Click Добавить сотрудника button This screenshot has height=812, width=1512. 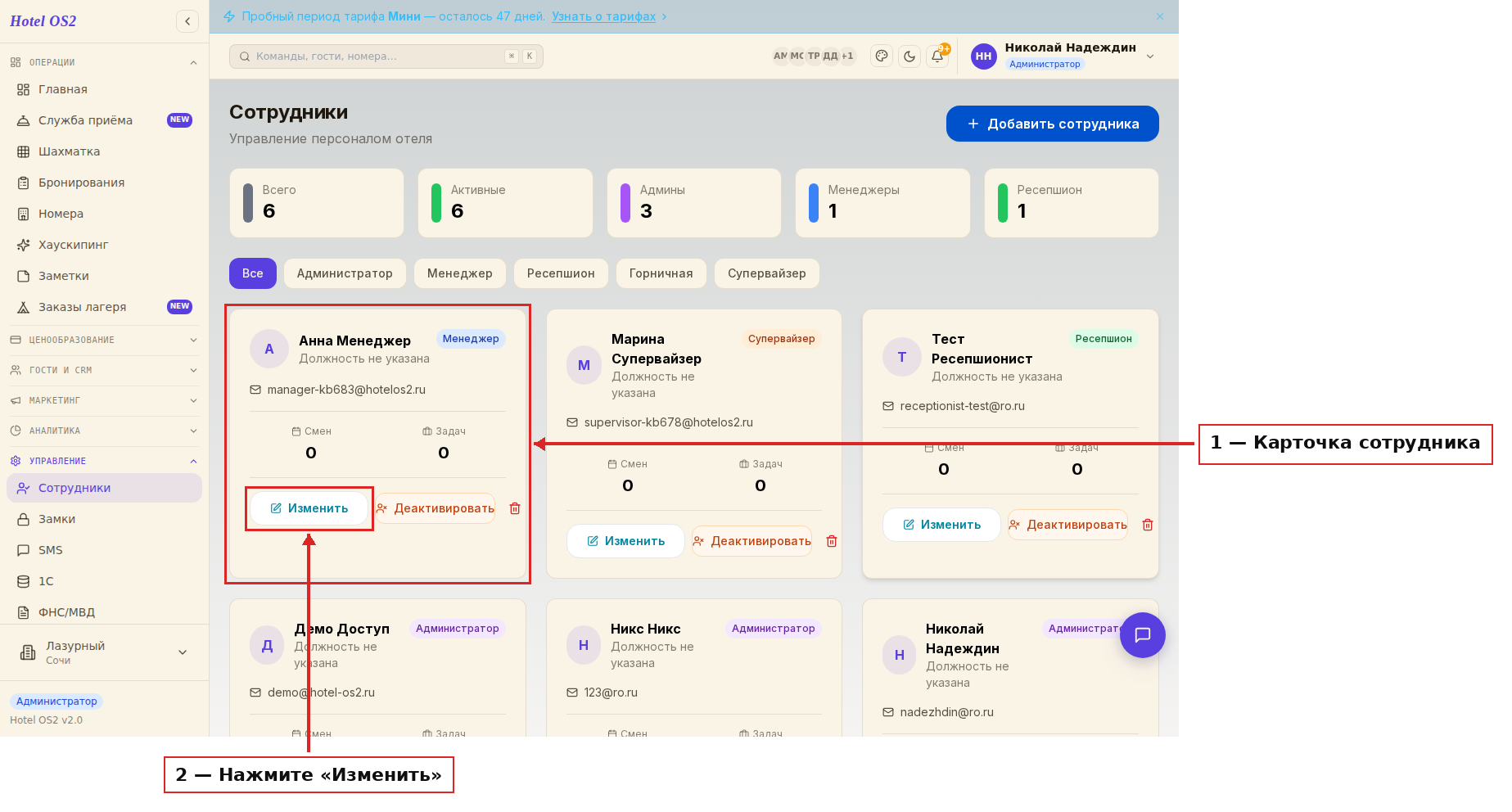pos(1053,124)
